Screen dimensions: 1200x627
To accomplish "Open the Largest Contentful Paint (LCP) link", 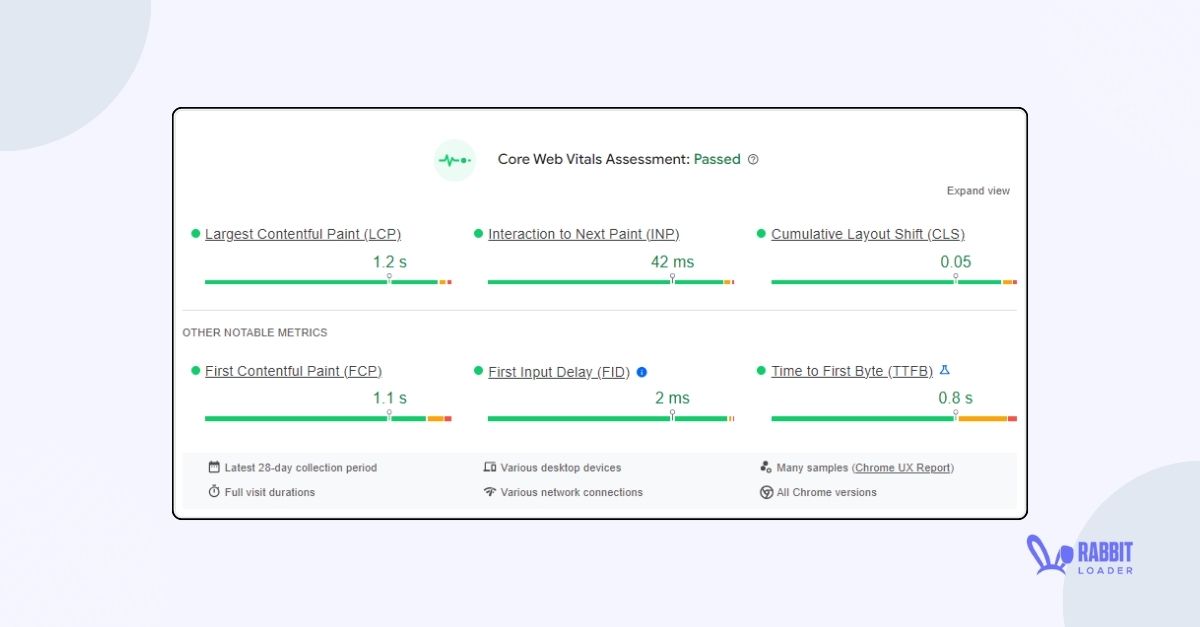I will point(303,234).
